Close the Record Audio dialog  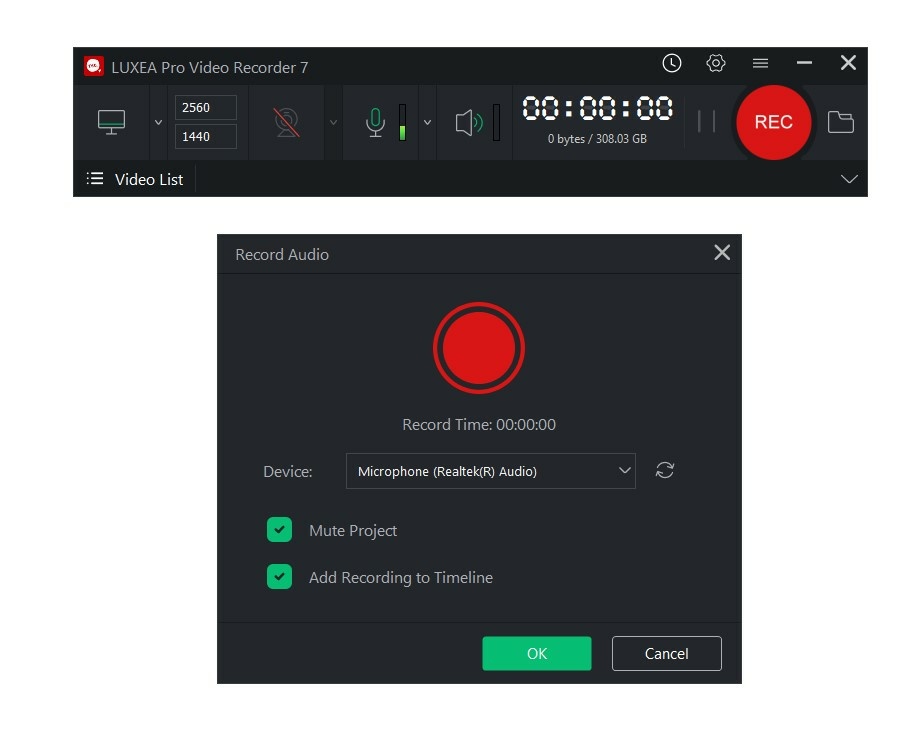[x=722, y=252]
